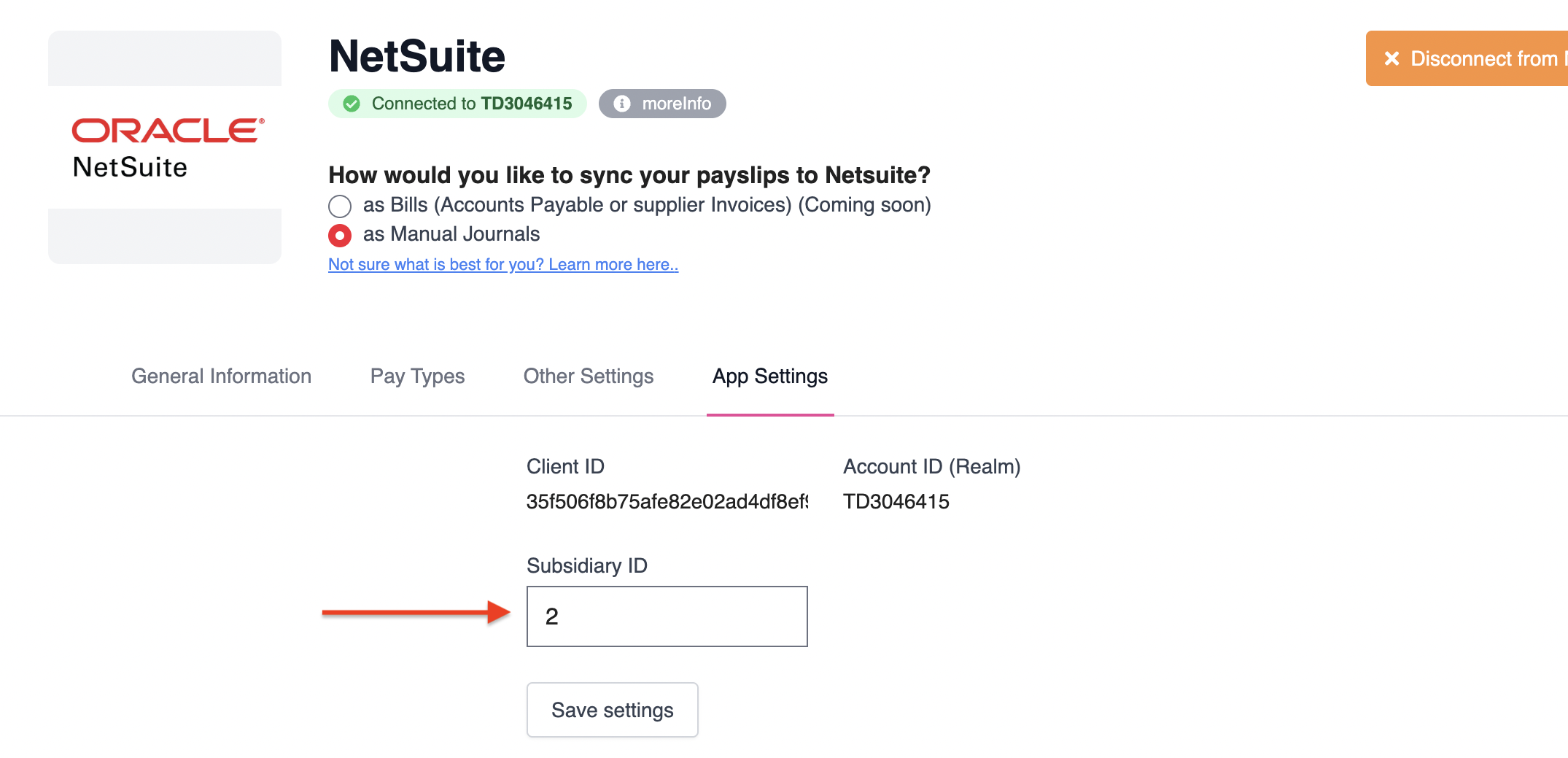Focus the Subsidiary ID input field

667,616
